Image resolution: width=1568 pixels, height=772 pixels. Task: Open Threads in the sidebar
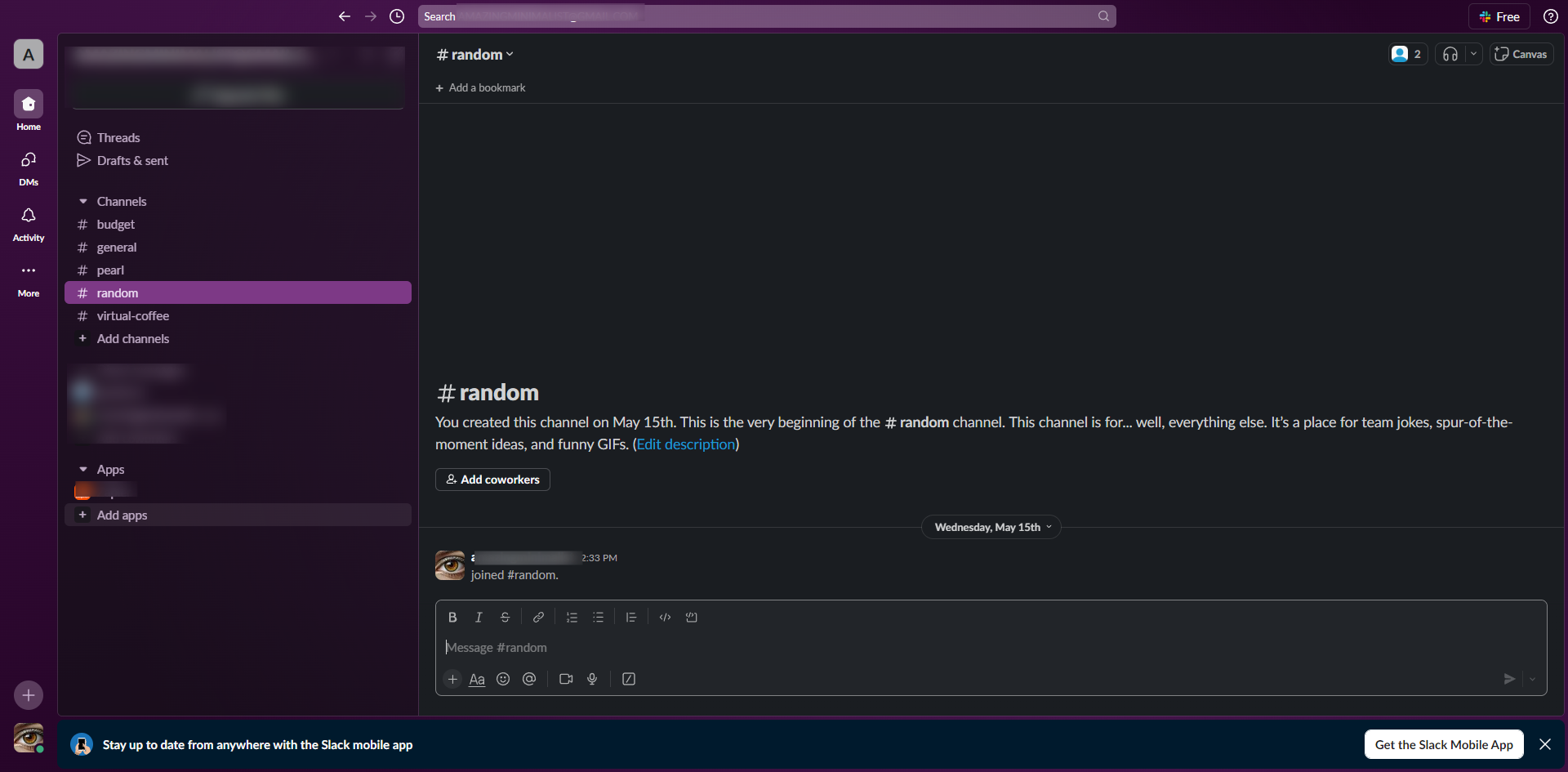point(238,138)
